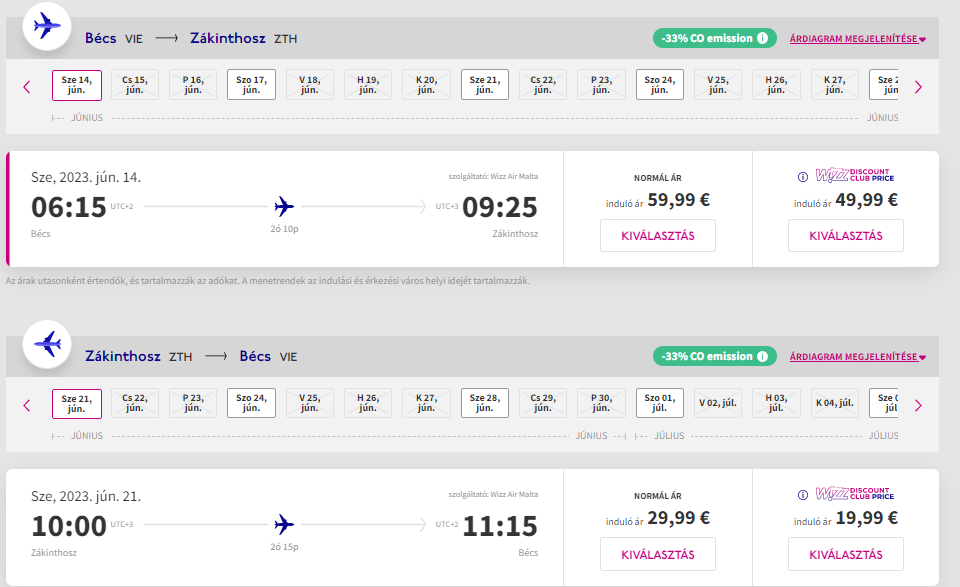
Task: Click info icon beside return Wizz Discount Club
Action: point(803,495)
